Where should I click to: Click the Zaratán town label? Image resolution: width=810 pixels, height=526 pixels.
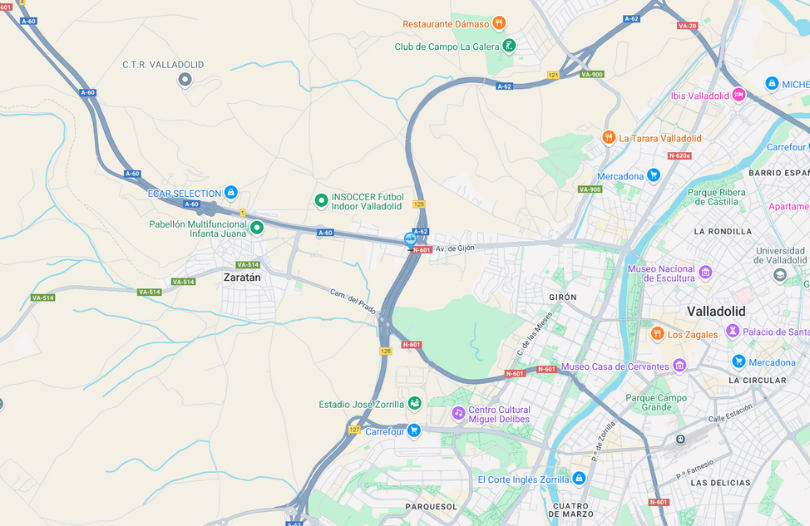pyautogui.click(x=242, y=277)
